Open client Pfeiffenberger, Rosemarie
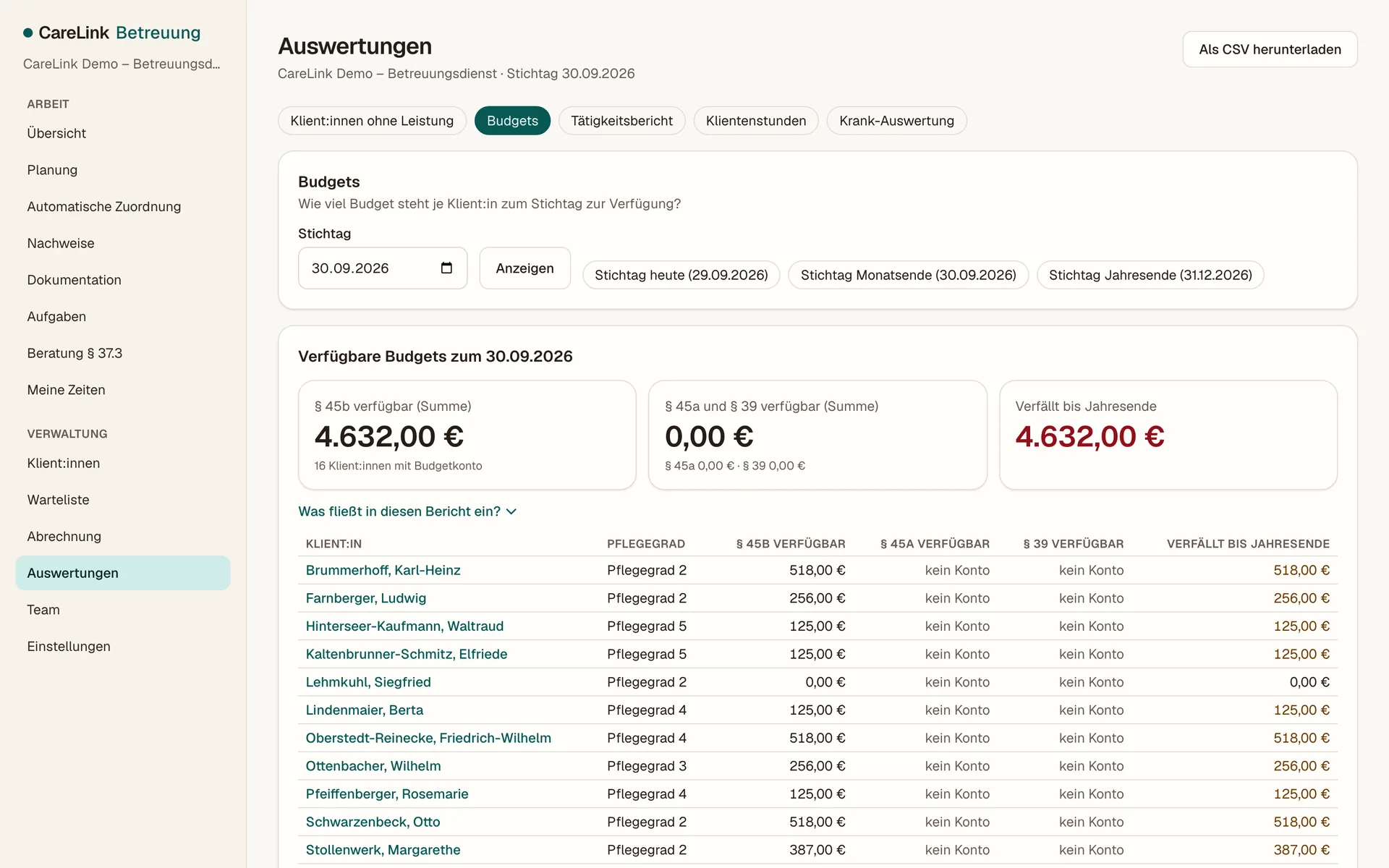This screenshot has width=1389, height=868. point(386,794)
